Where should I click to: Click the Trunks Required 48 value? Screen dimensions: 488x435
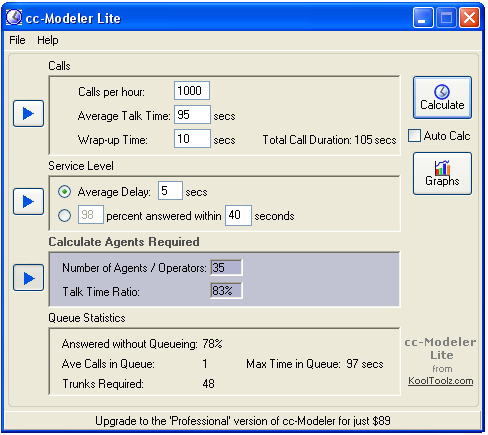click(x=208, y=384)
